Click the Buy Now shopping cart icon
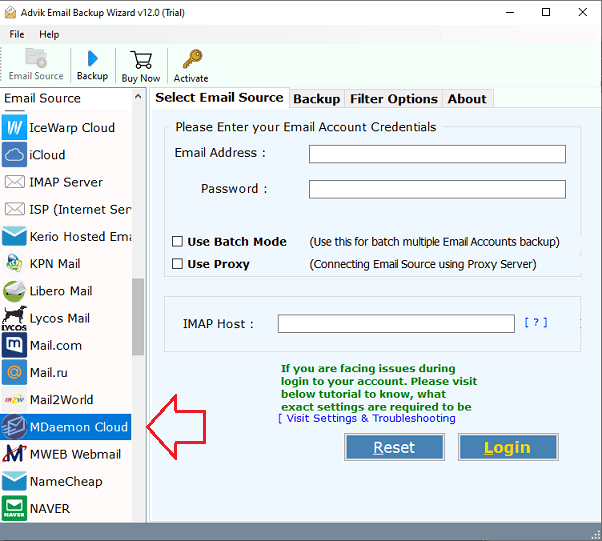Viewport: 602px width, 541px height. [141, 60]
